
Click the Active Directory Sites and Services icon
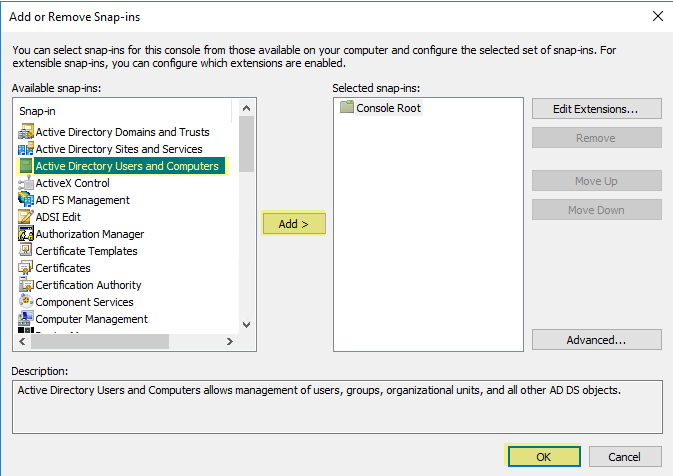(x=26, y=149)
